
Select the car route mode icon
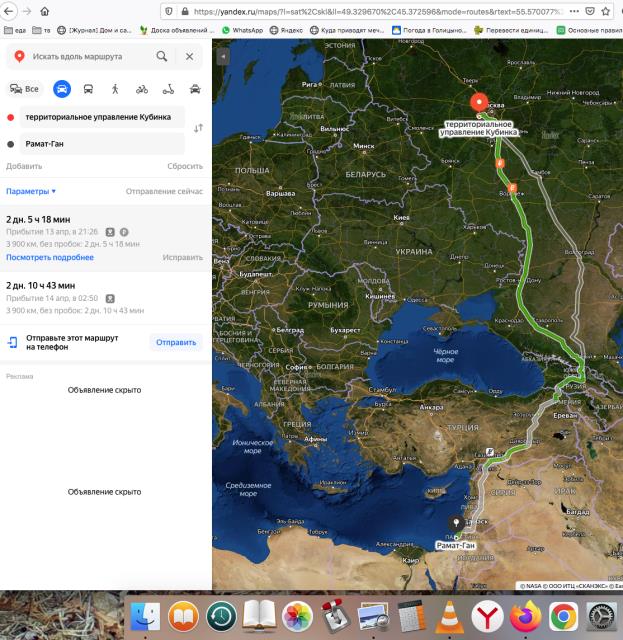pos(62,89)
